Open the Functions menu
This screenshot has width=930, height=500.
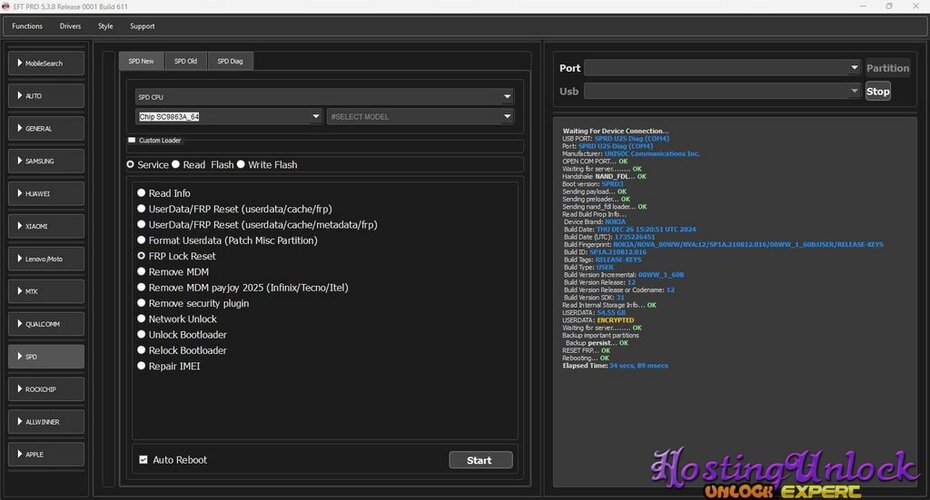(x=27, y=26)
